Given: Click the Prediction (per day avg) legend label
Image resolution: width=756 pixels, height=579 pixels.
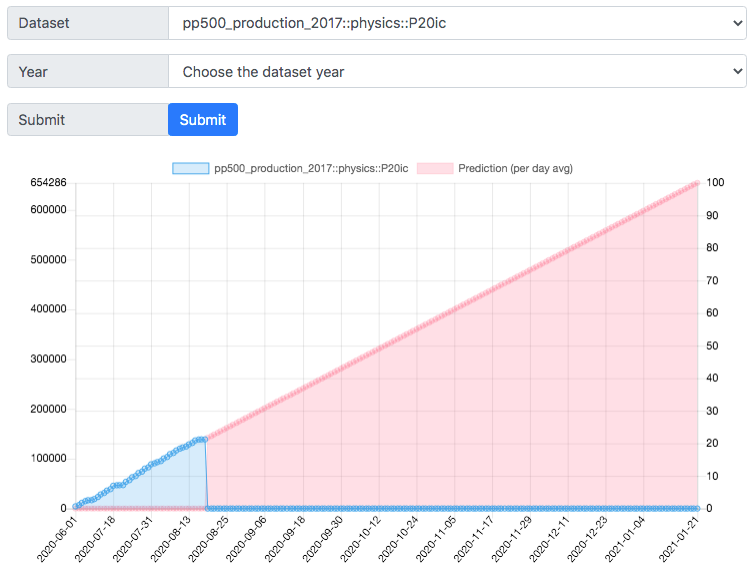Looking at the screenshot, I should (x=515, y=168).
